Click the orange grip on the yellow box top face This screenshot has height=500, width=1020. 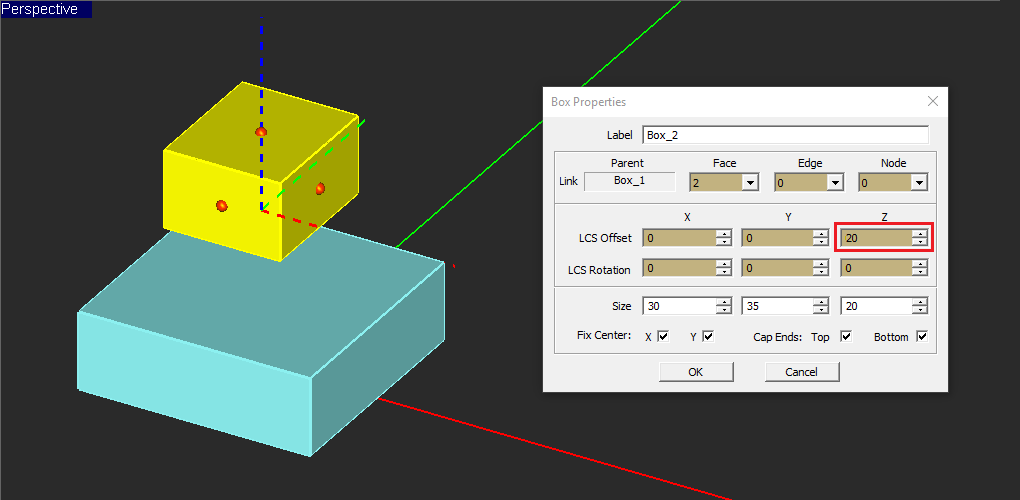click(261, 132)
